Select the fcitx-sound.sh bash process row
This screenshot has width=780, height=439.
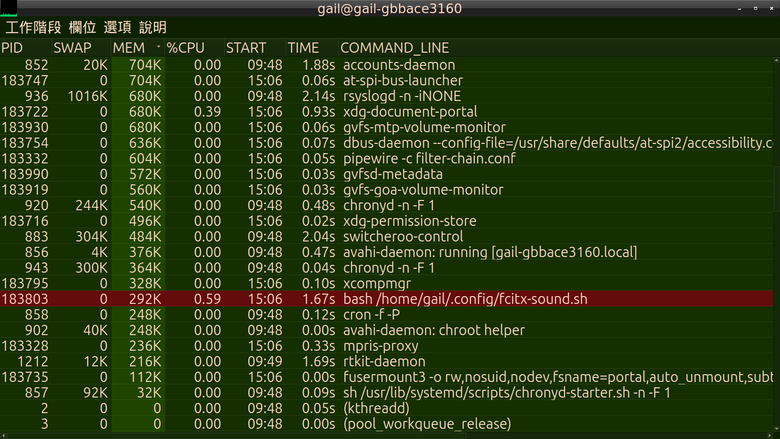[x=387, y=299]
